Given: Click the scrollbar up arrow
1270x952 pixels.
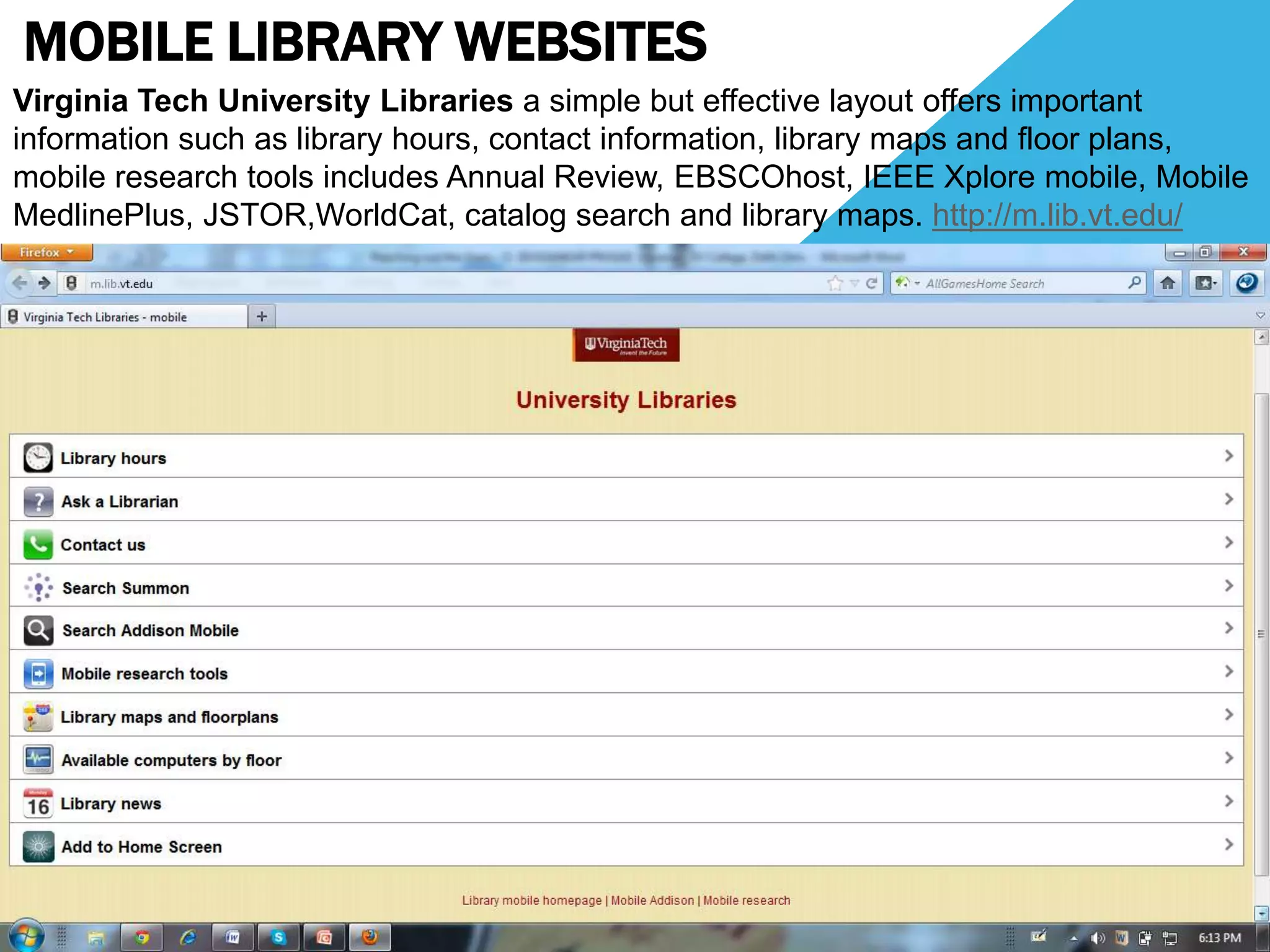Looking at the screenshot, I should click(1261, 338).
